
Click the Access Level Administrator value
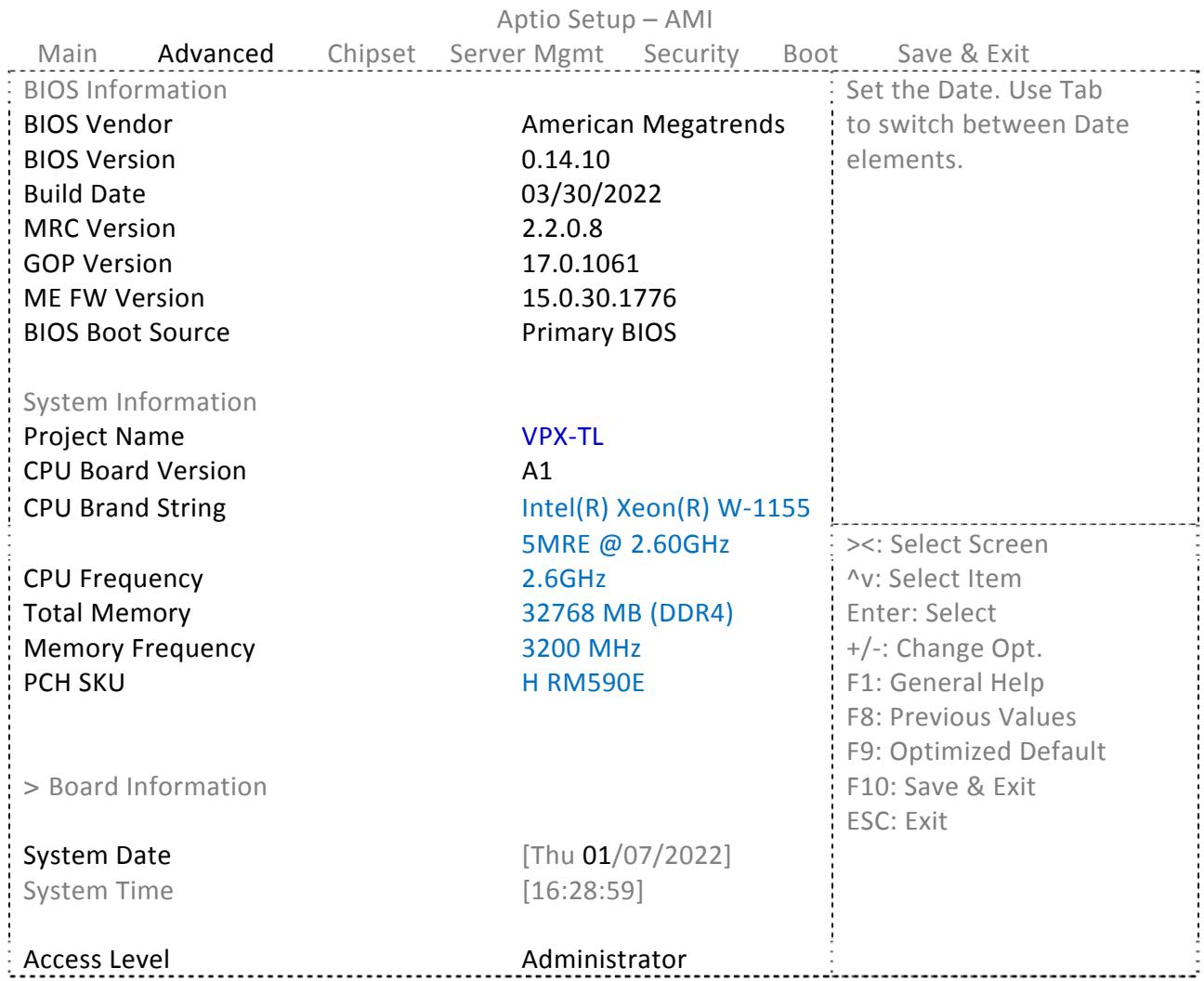pos(604,959)
